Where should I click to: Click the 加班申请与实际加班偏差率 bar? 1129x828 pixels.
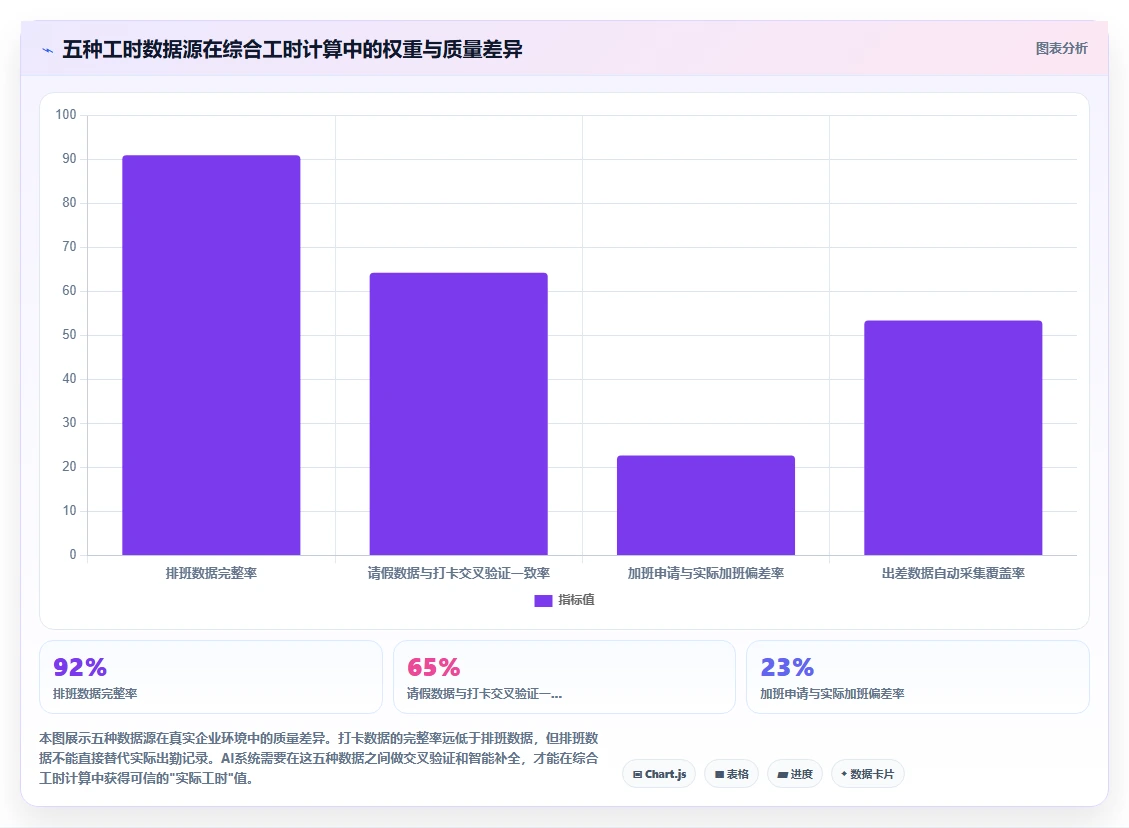click(x=706, y=505)
